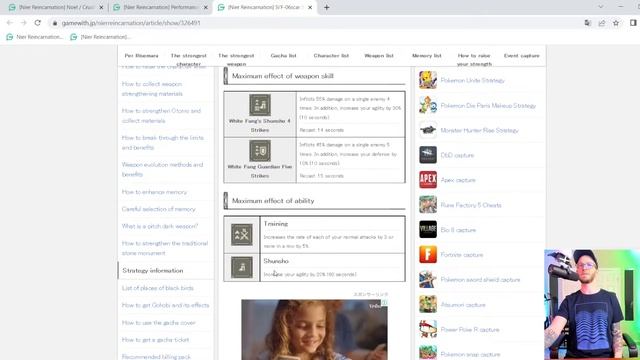Open How to raise your strength menu
The width and height of the screenshot is (640, 360).
point(474,60)
